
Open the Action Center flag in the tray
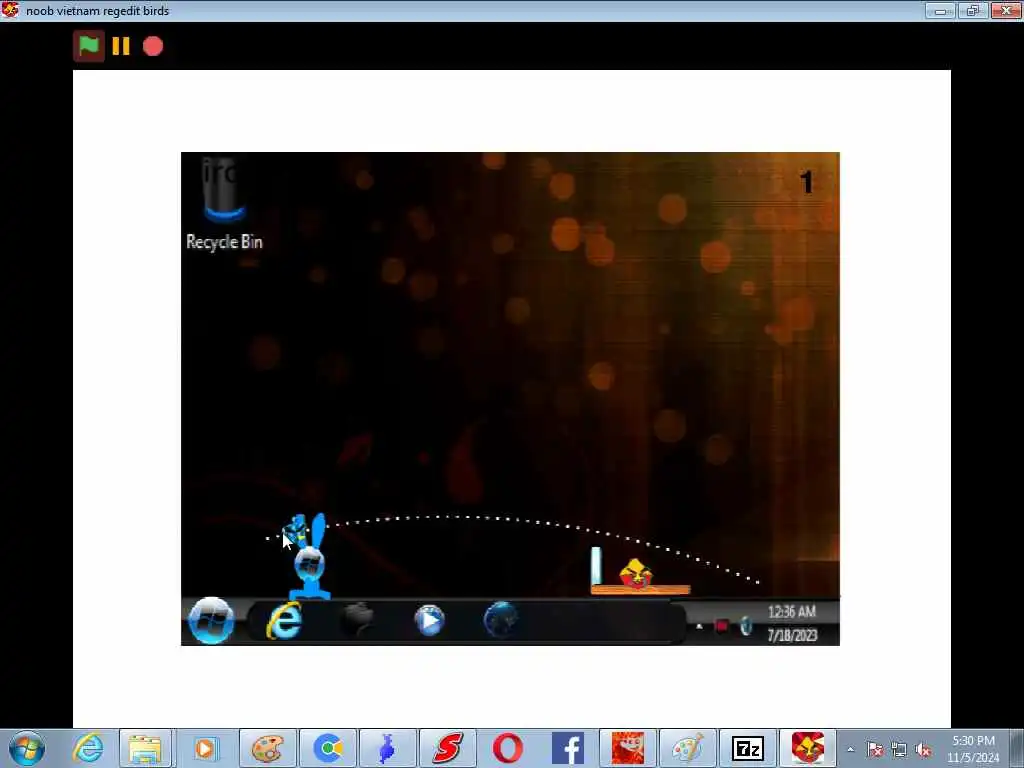pos(875,749)
